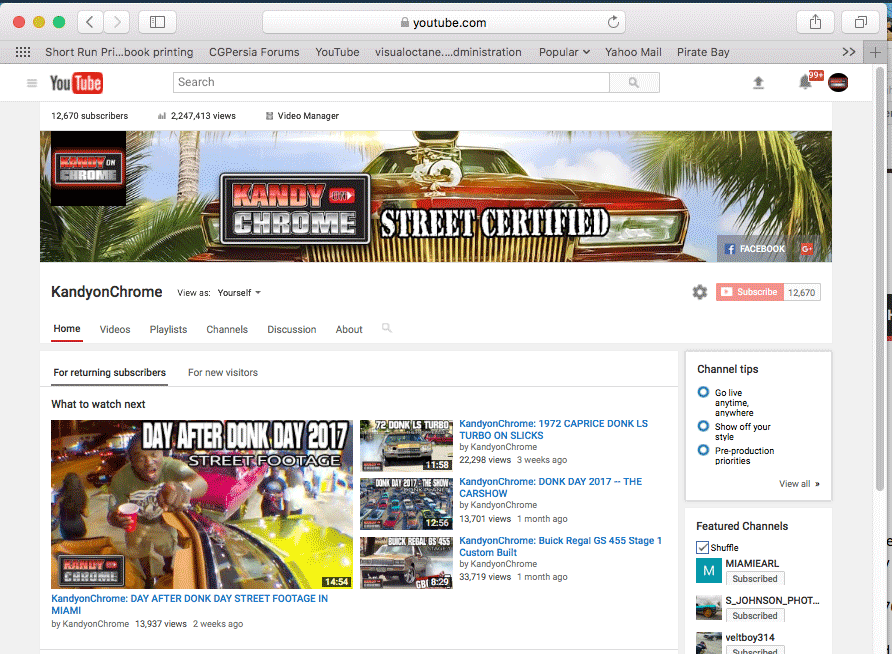Toggle the Shuffle checkbox
Viewport: 892px width, 654px height.
pos(703,548)
